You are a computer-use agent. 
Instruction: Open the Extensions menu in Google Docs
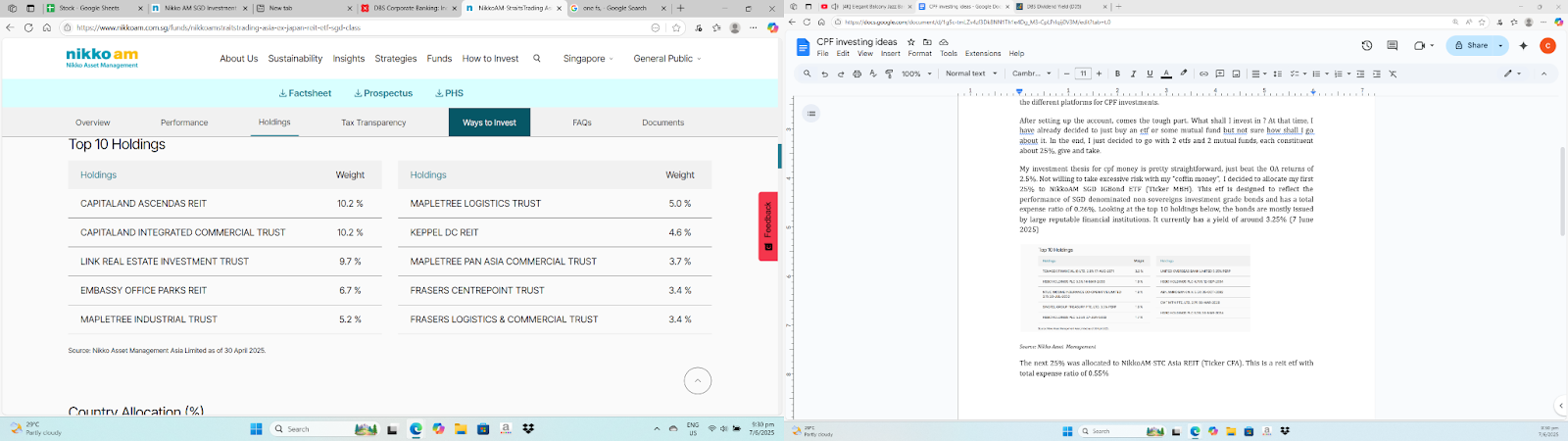pos(983,54)
